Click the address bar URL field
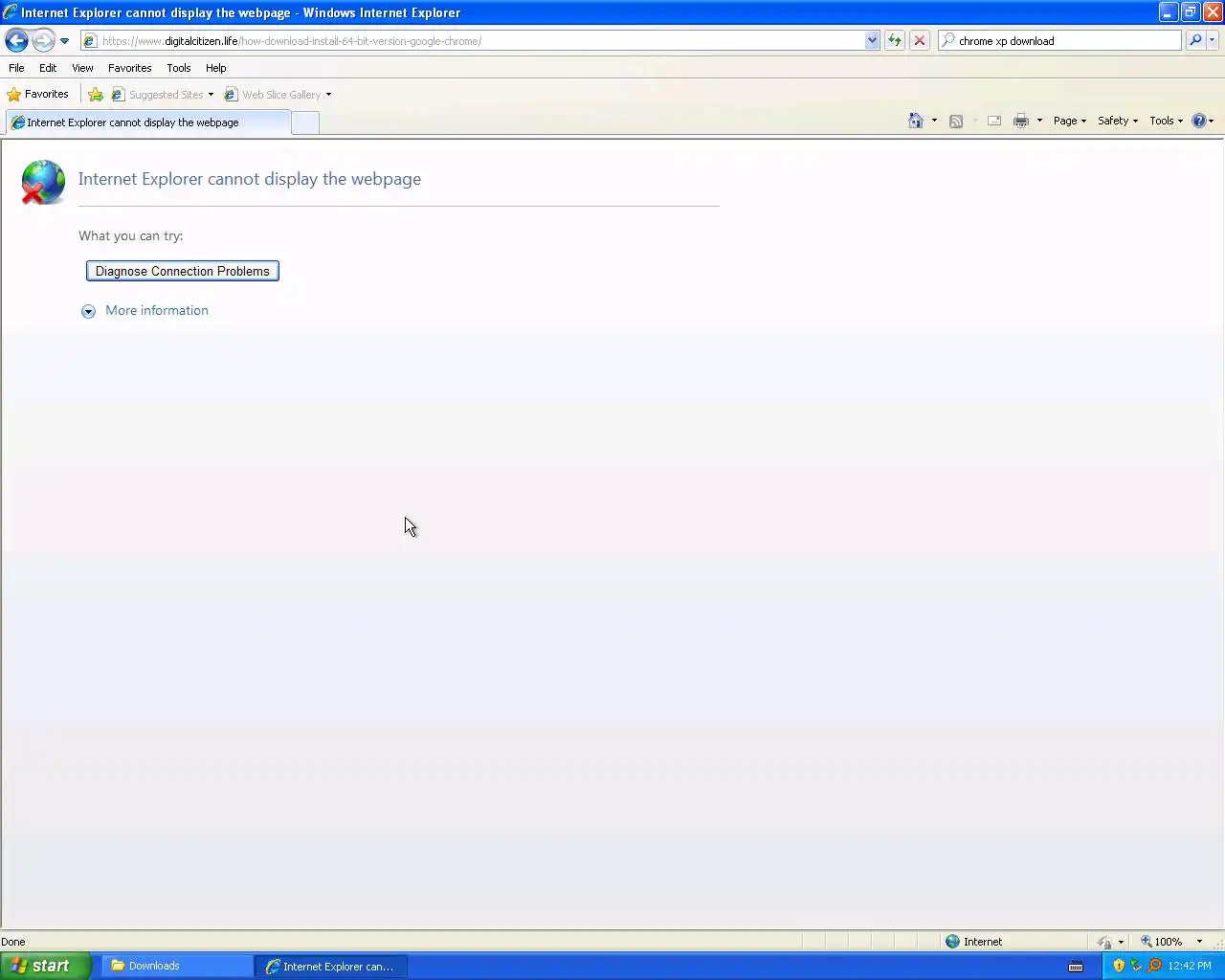Viewport: 1225px width, 980px height. coord(474,41)
